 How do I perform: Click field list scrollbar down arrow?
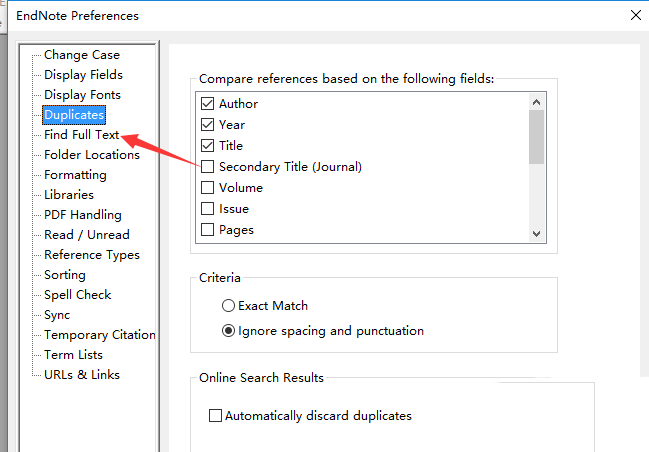(536, 233)
